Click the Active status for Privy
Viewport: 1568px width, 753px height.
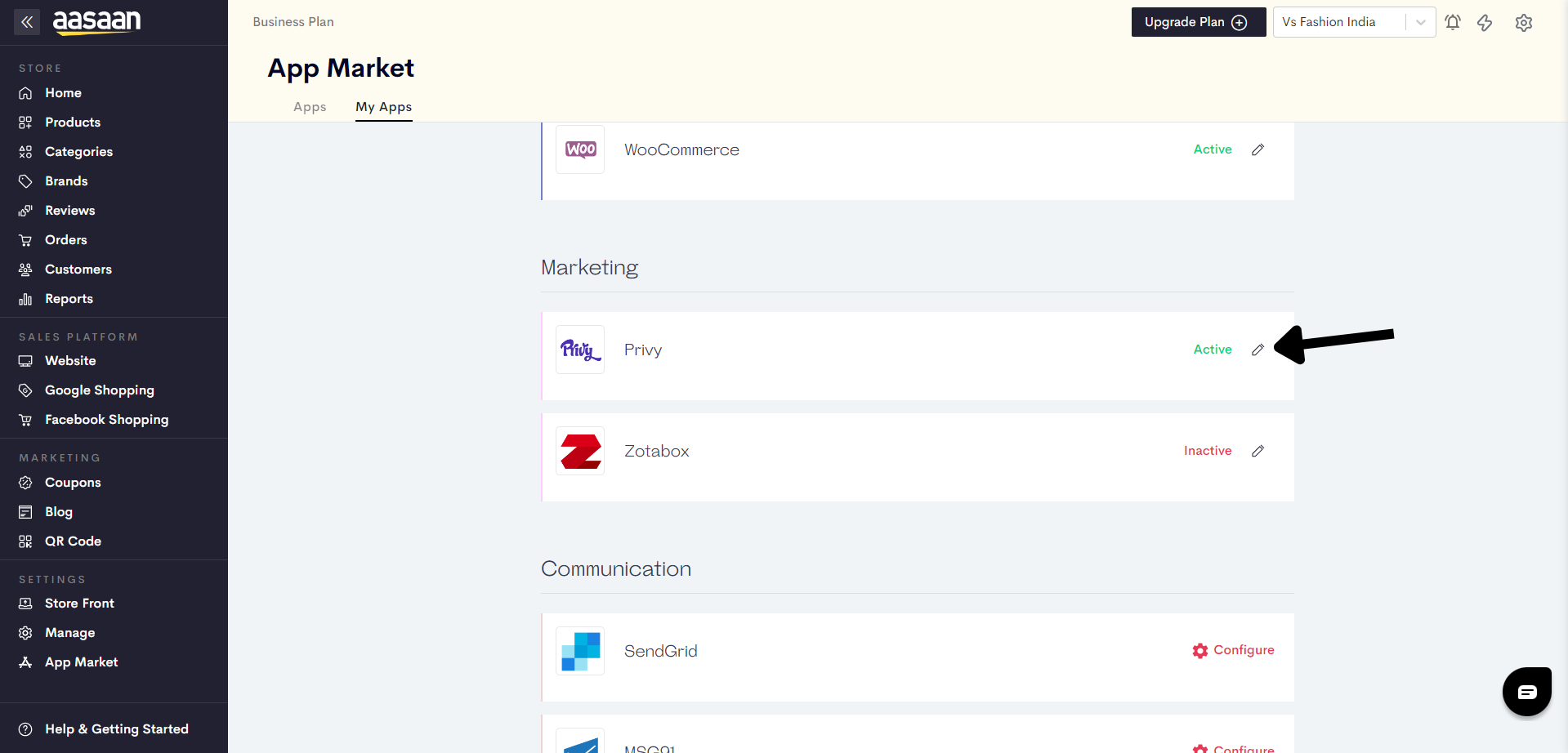[x=1213, y=350]
